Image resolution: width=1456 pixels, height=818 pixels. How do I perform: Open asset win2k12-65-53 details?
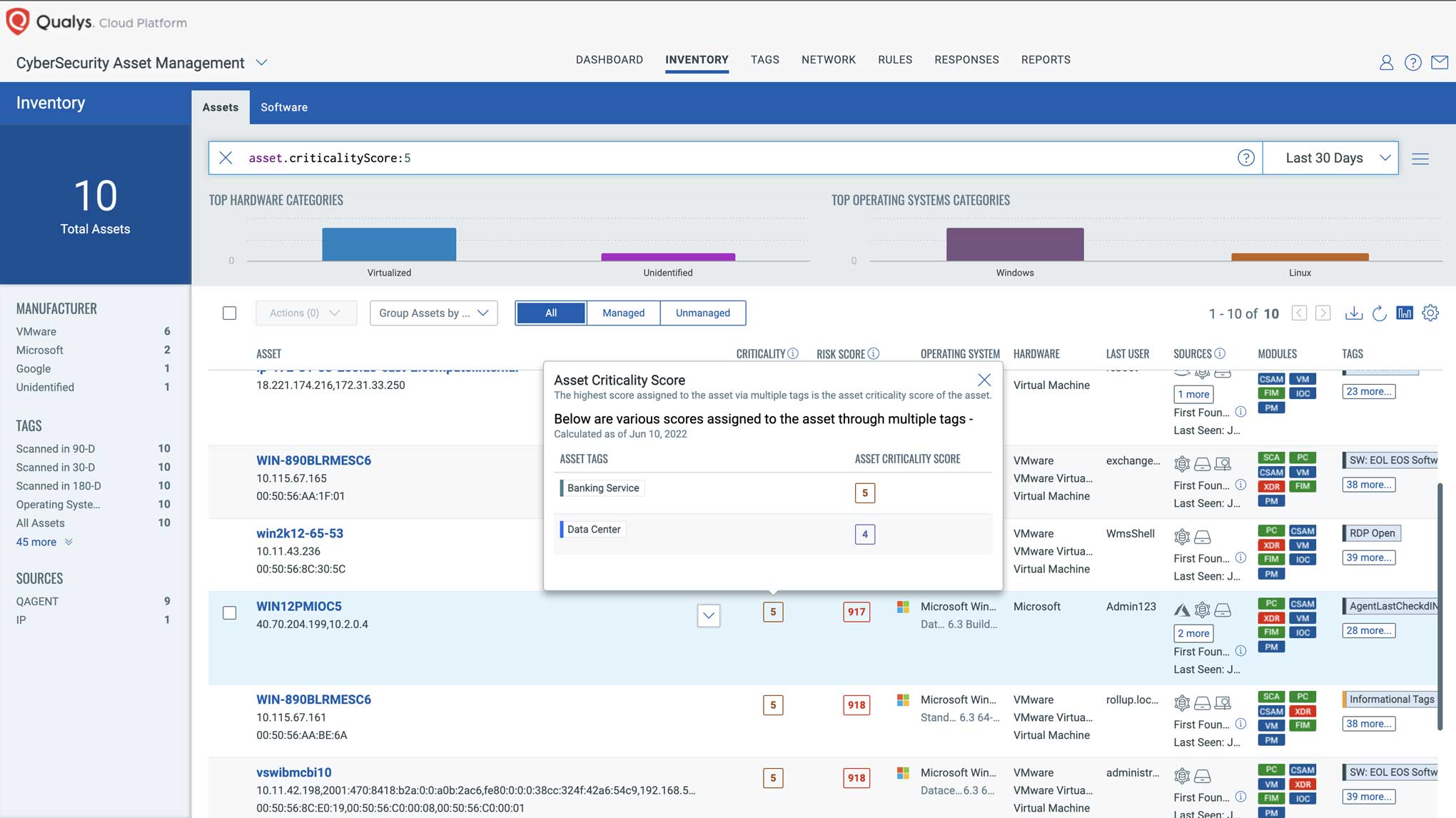coord(299,533)
